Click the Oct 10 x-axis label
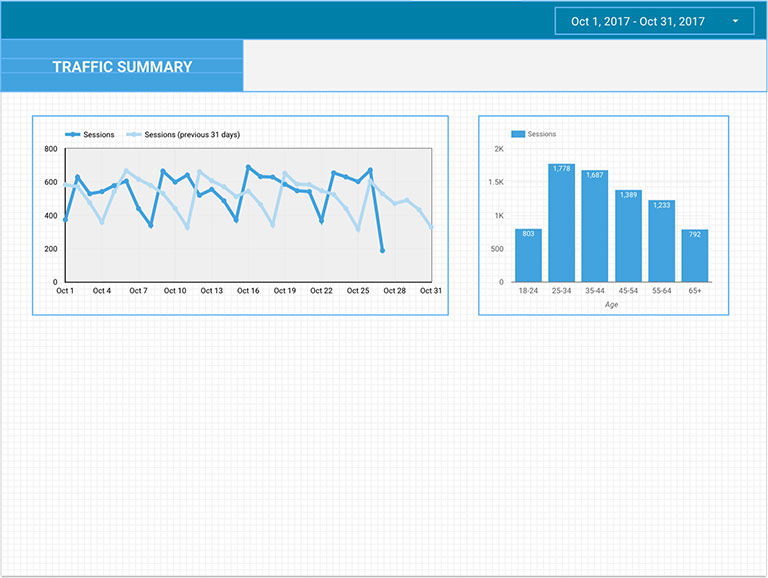This screenshot has height=578, width=768. point(175,290)
